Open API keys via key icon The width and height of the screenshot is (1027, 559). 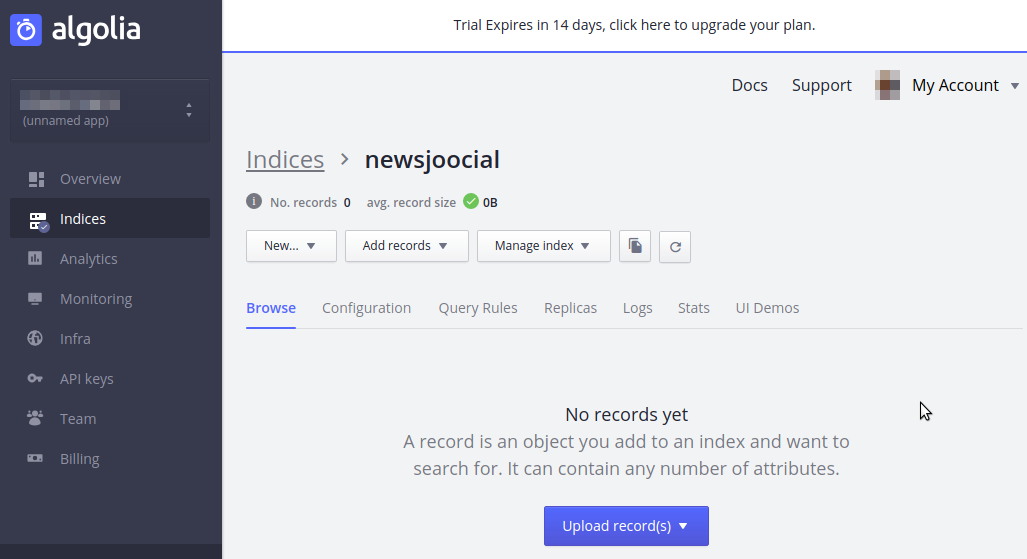click(35, 378)
